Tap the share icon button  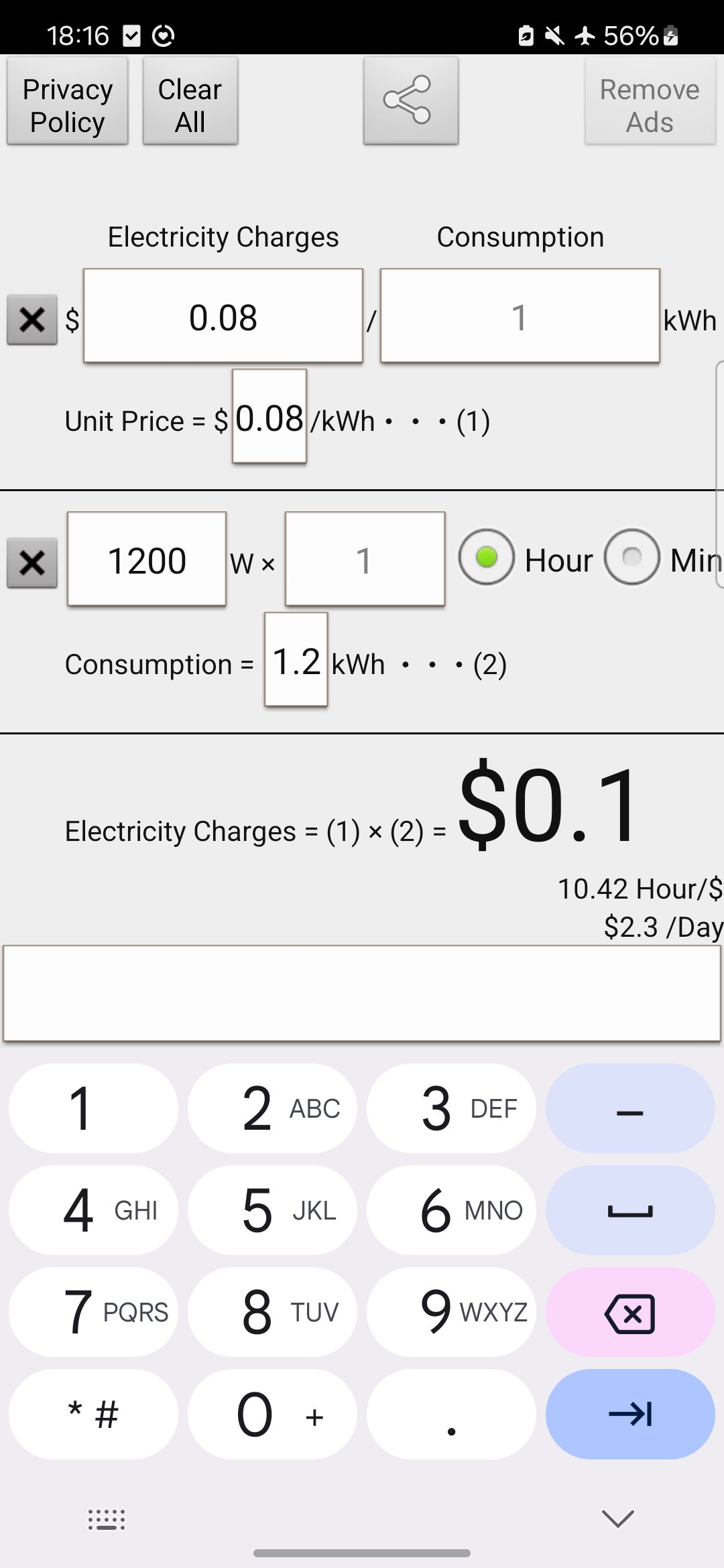410,101
